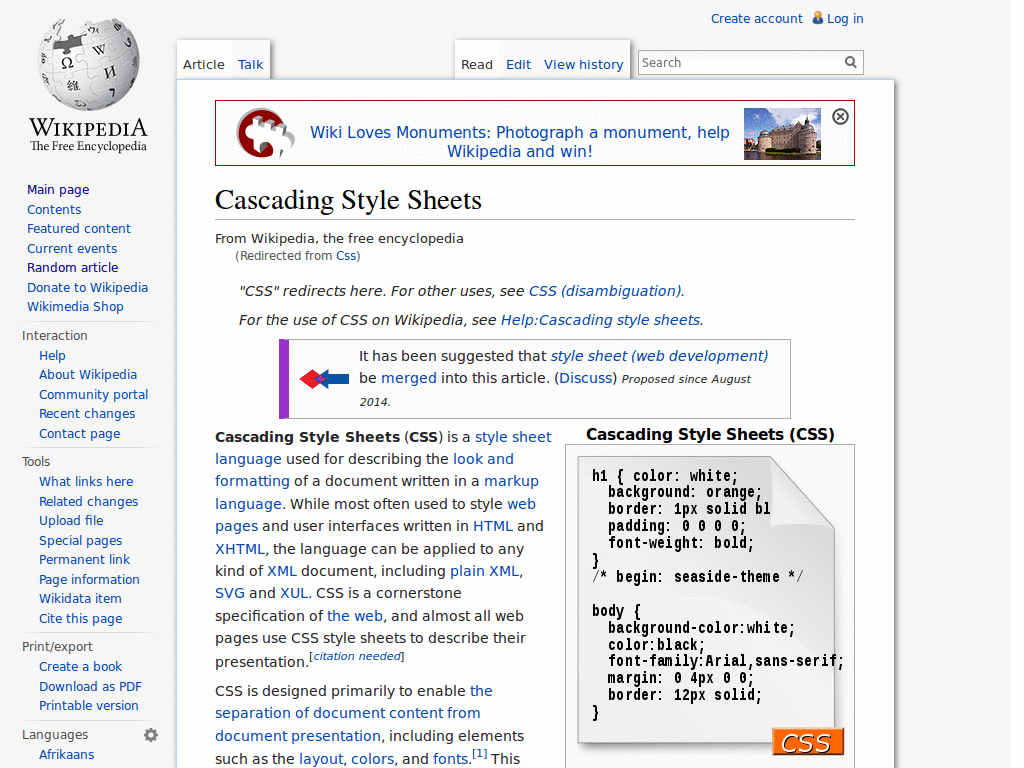Open the plain XML link

485,571
